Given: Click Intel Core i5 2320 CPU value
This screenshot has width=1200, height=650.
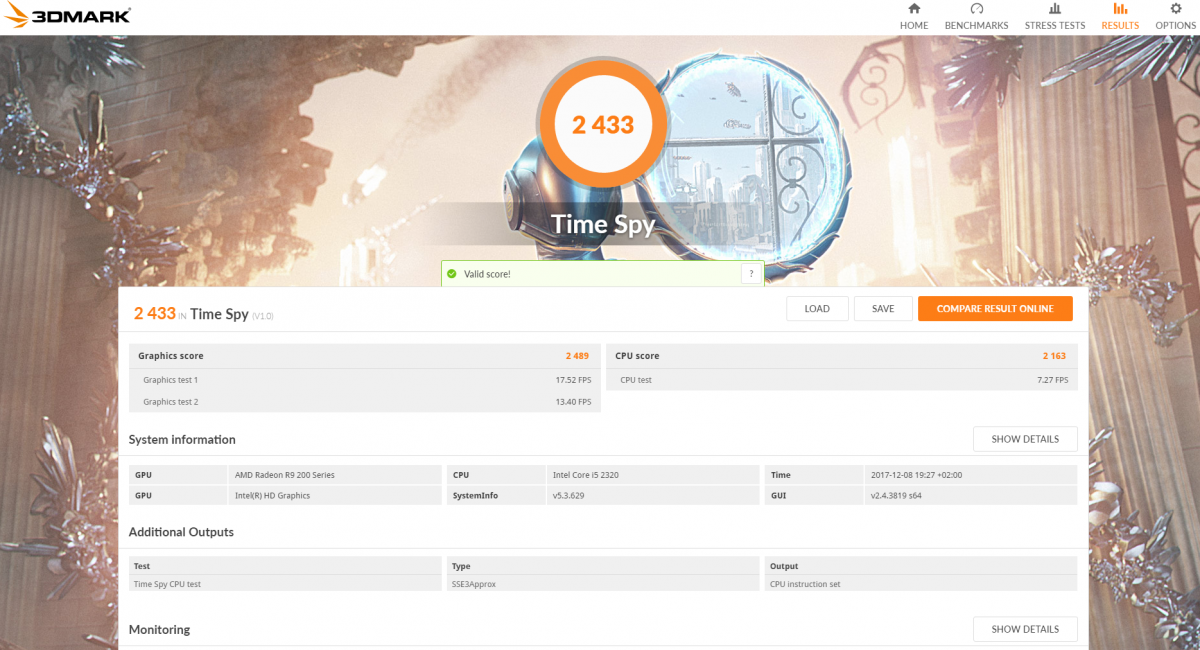Looking at the screenshot, I should coord(585,475).
